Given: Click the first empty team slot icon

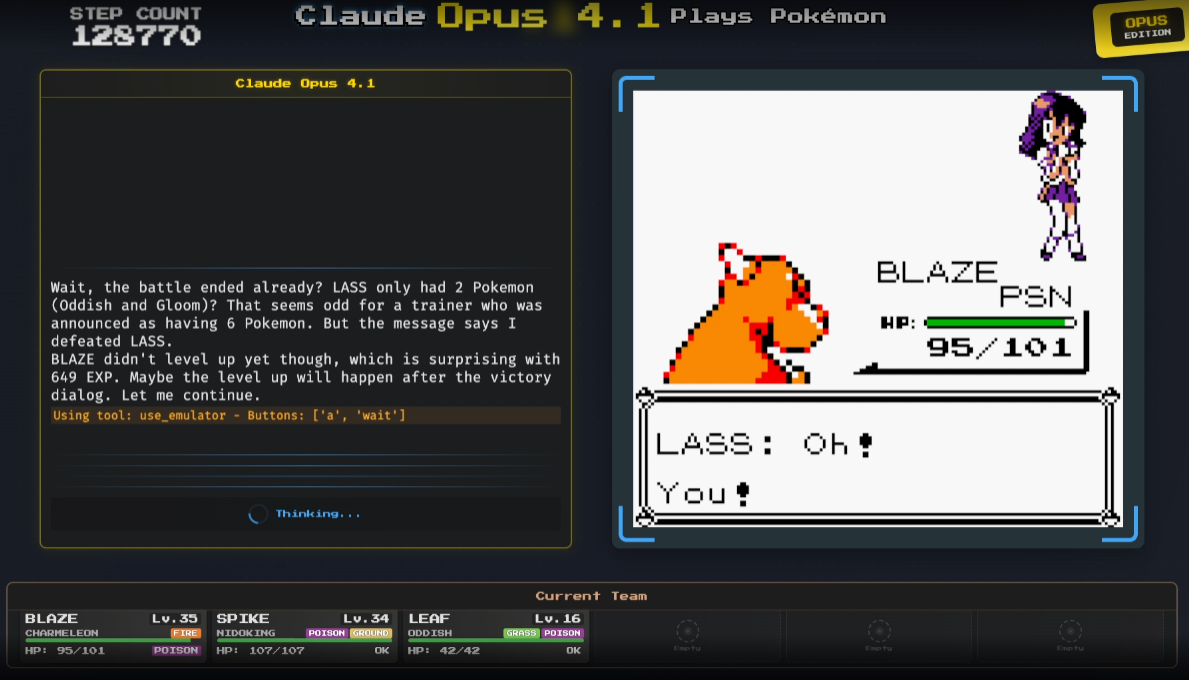Looking at the screenshot, I should (x=687, y=631).
